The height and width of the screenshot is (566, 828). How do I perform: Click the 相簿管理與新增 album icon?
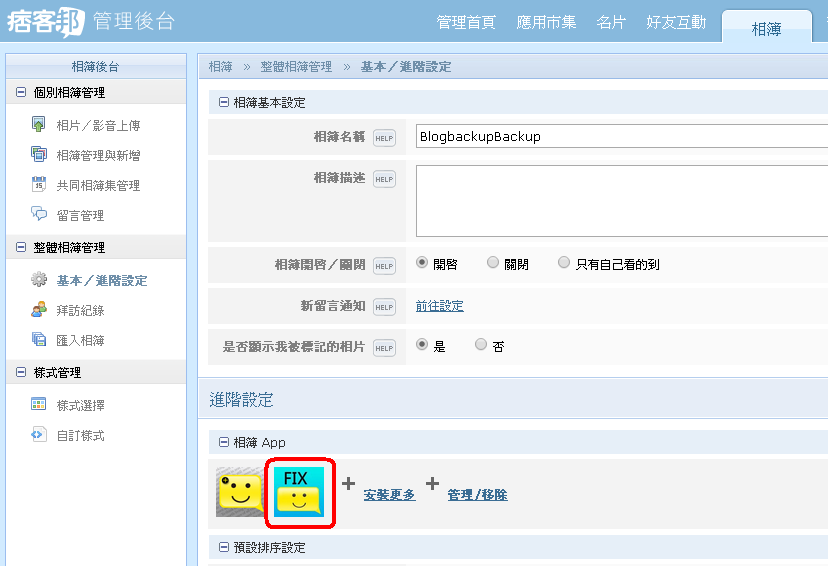click(x=39, y=154)
